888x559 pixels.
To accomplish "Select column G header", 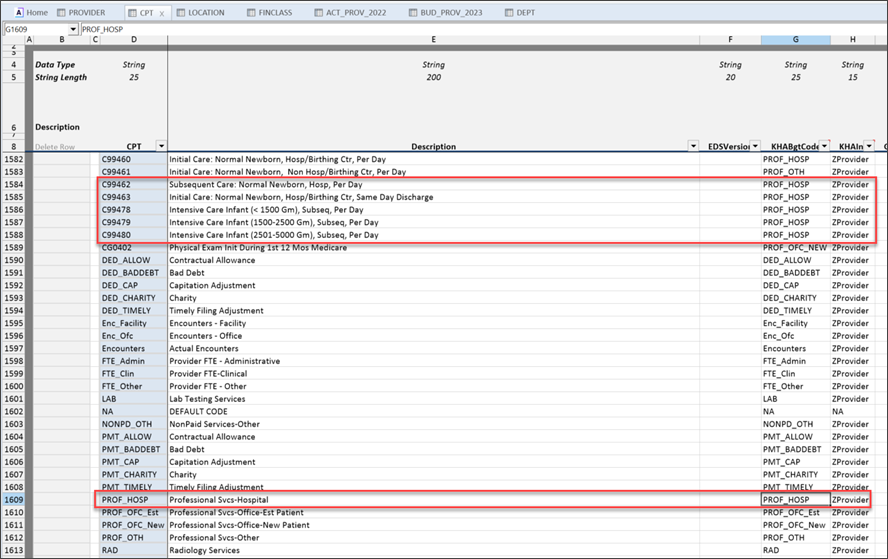I will point(795,40).
